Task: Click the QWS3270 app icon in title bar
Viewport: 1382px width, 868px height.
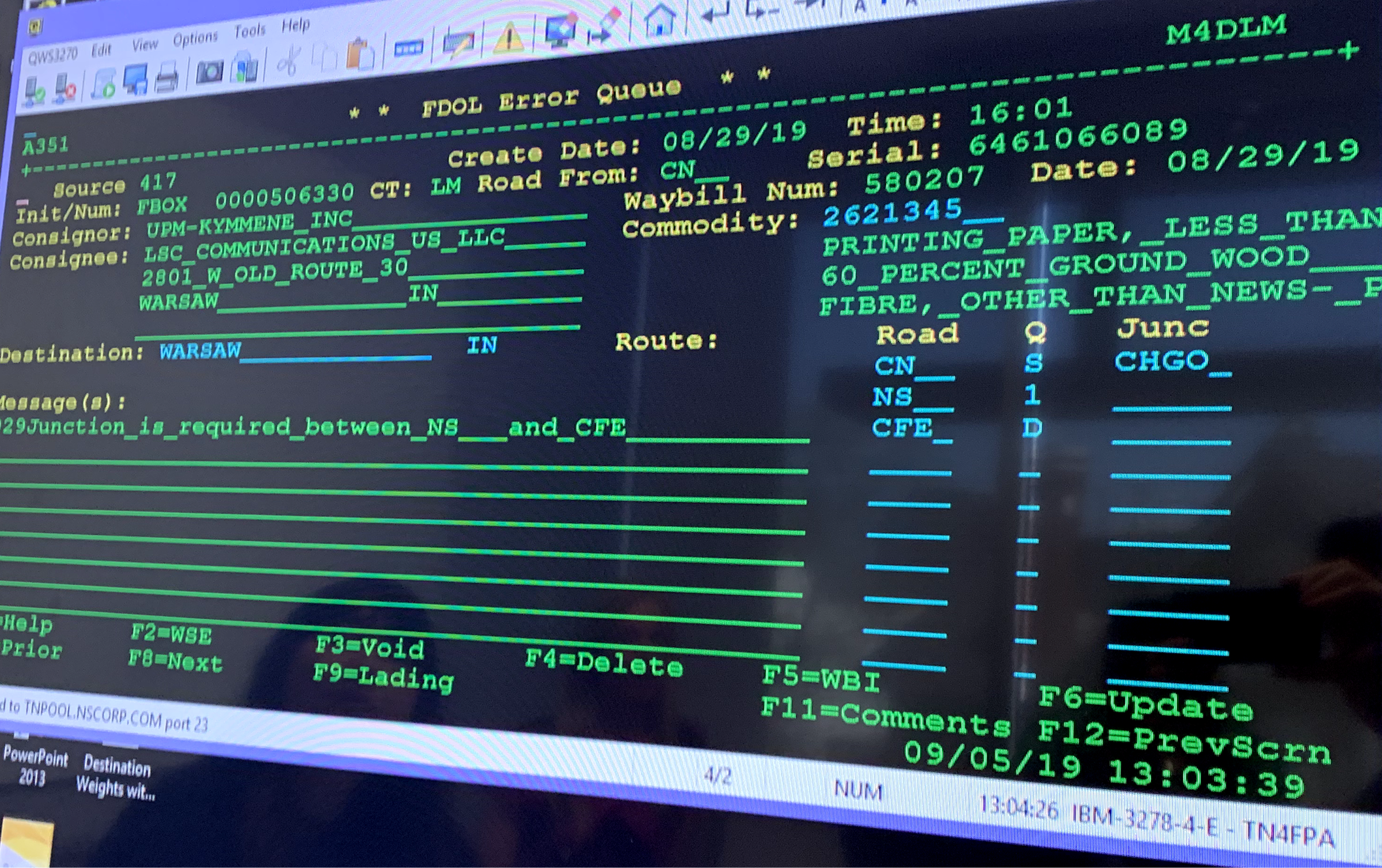Action: (x=36, y=26)
